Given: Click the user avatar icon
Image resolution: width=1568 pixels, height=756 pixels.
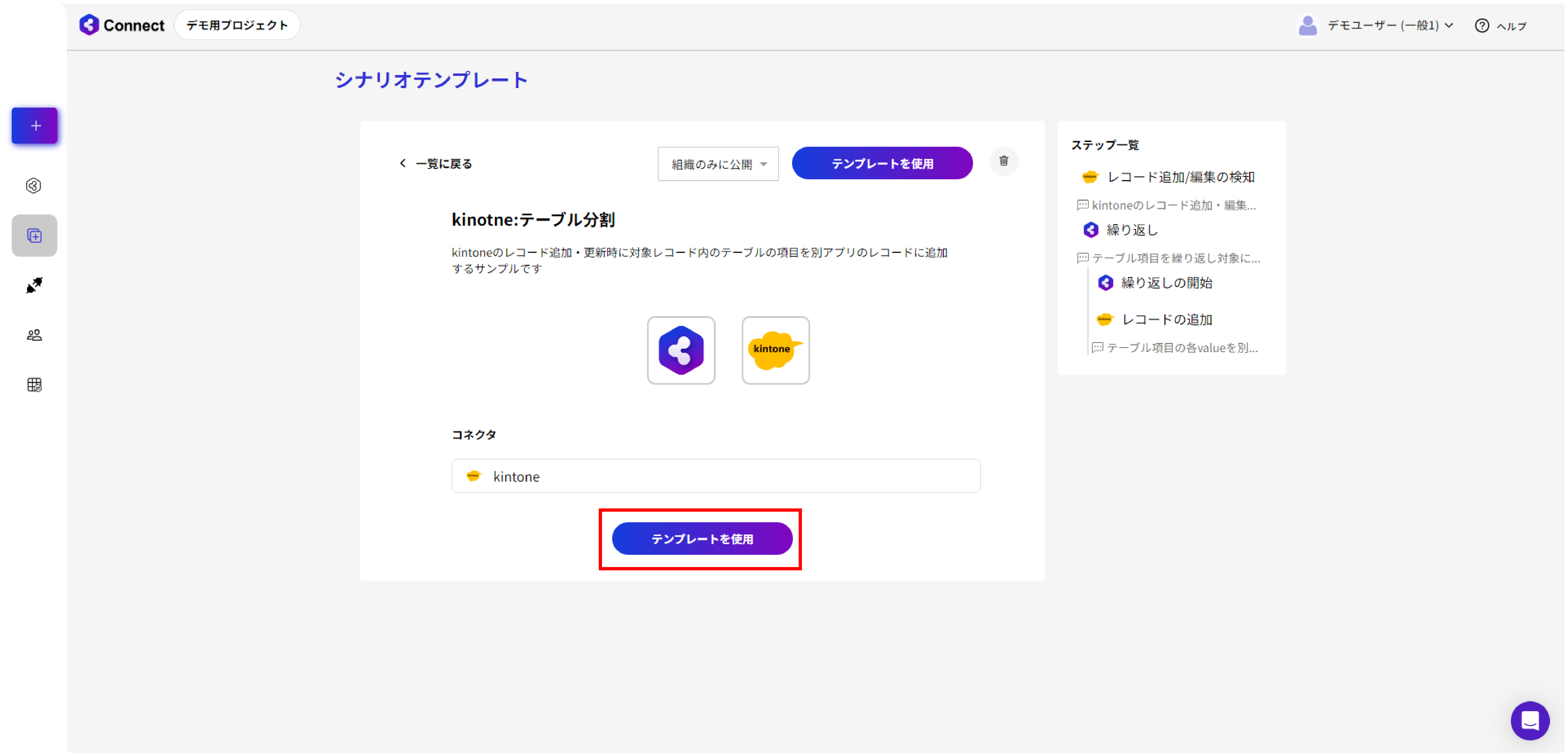Looking at the screenshot, I should tap(1308, 26).
